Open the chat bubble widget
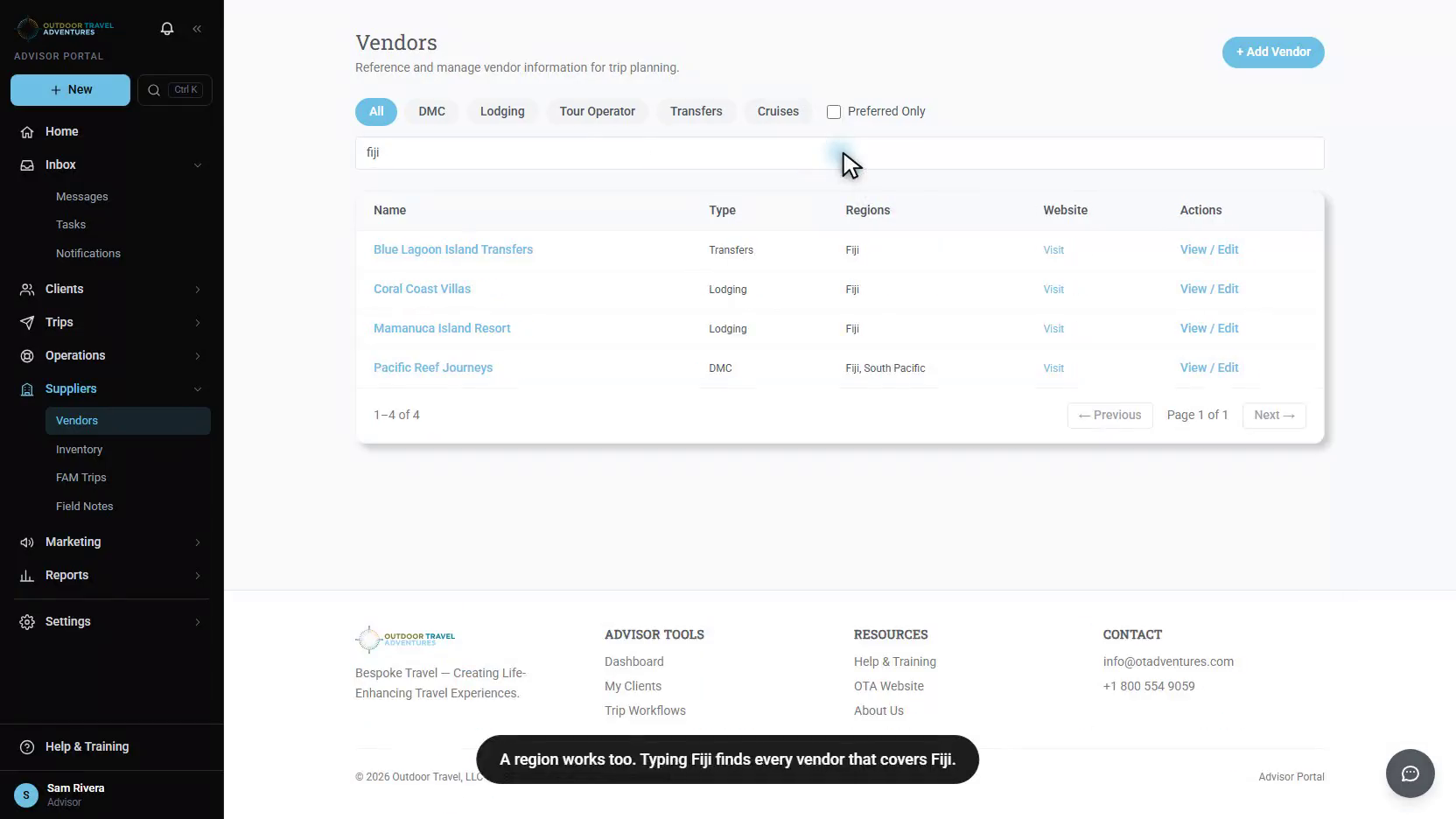1456x819 pixels. (1410, 773)
